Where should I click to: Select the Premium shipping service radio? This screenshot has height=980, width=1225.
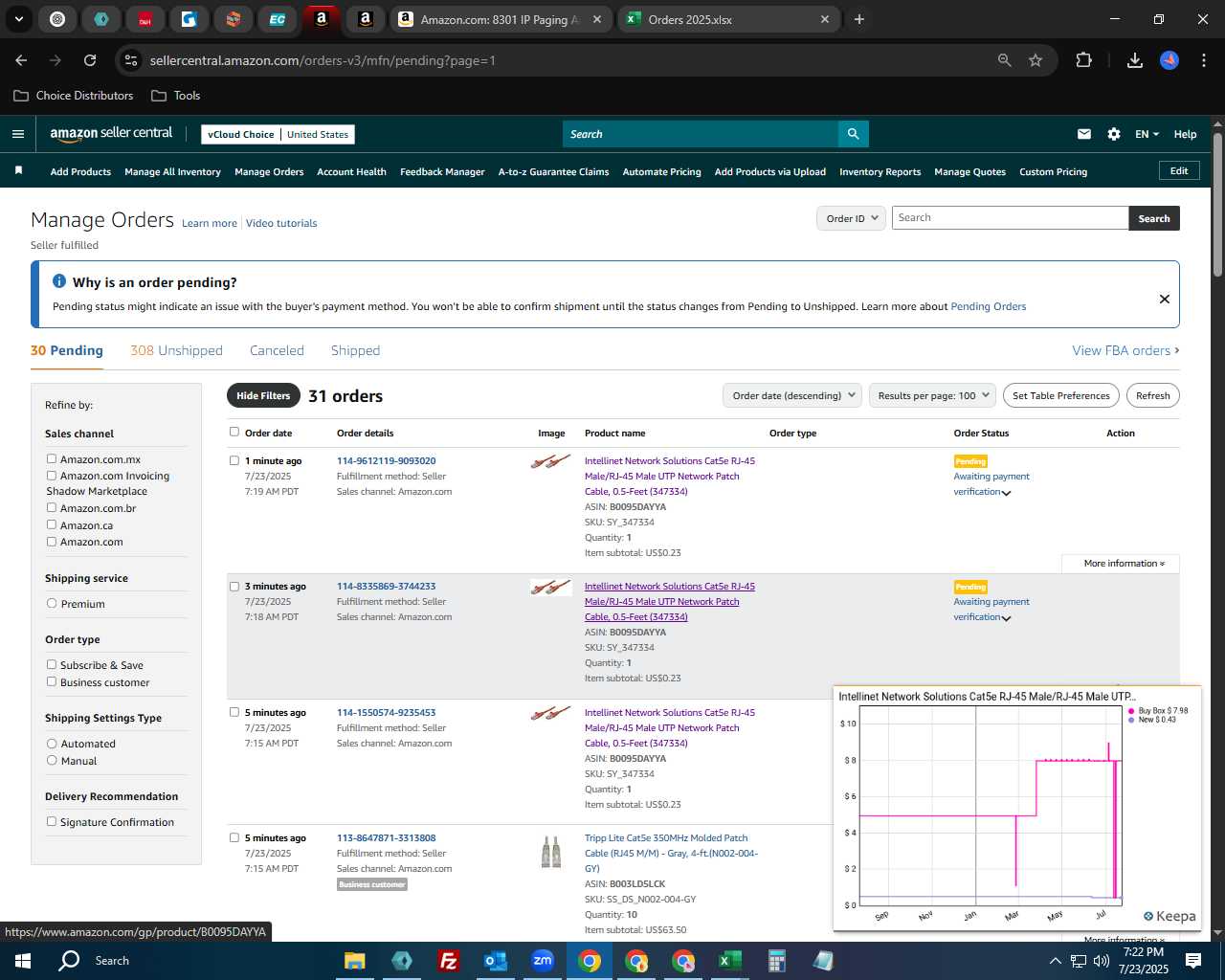point(52,604)
